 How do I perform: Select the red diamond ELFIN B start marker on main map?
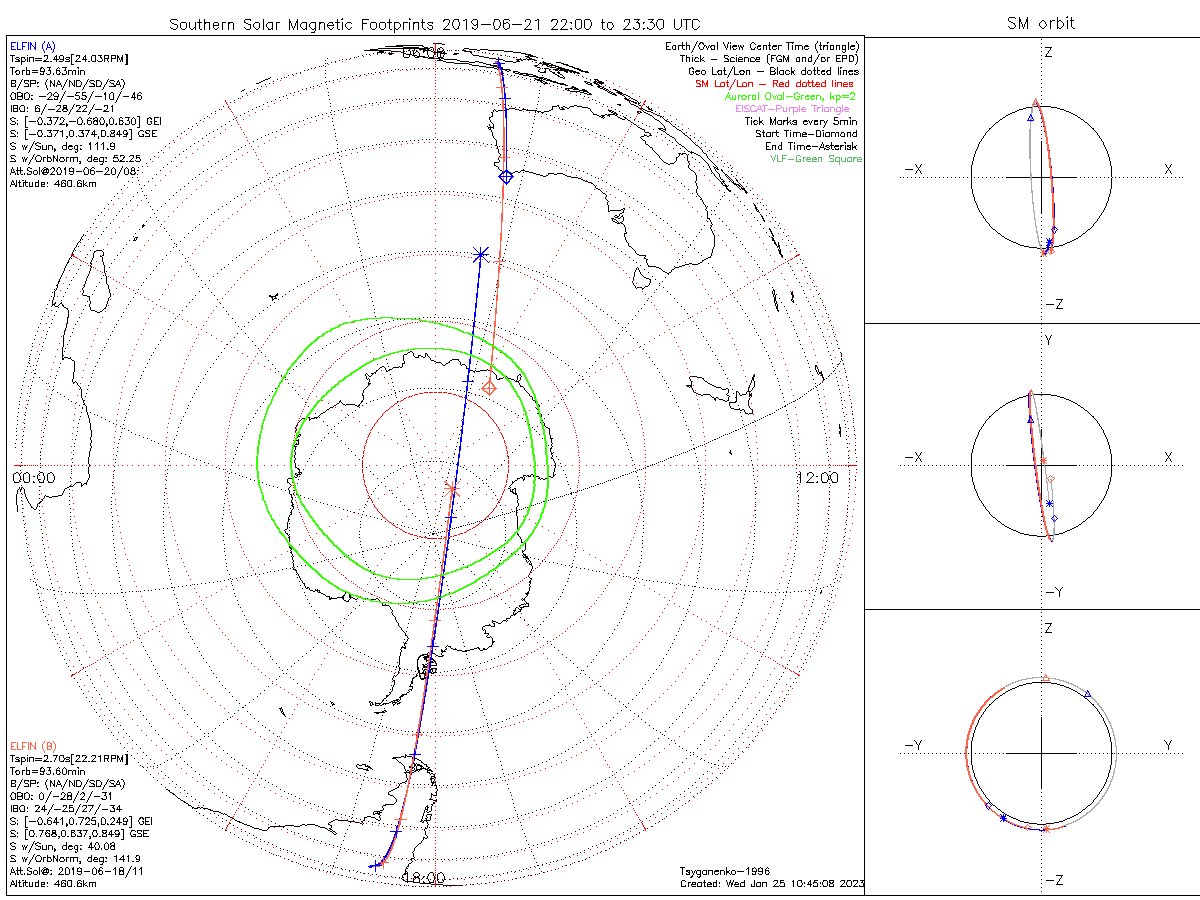click(x=489, y=387)
